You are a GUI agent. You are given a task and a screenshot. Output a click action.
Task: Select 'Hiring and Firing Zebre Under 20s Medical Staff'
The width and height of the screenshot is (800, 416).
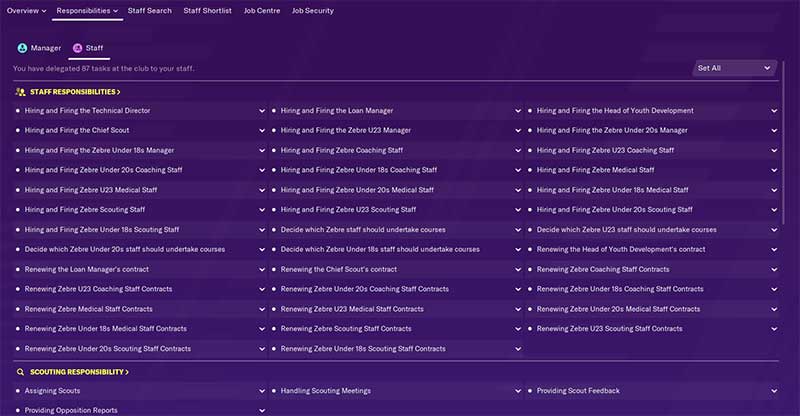click(x=357, y=190)
